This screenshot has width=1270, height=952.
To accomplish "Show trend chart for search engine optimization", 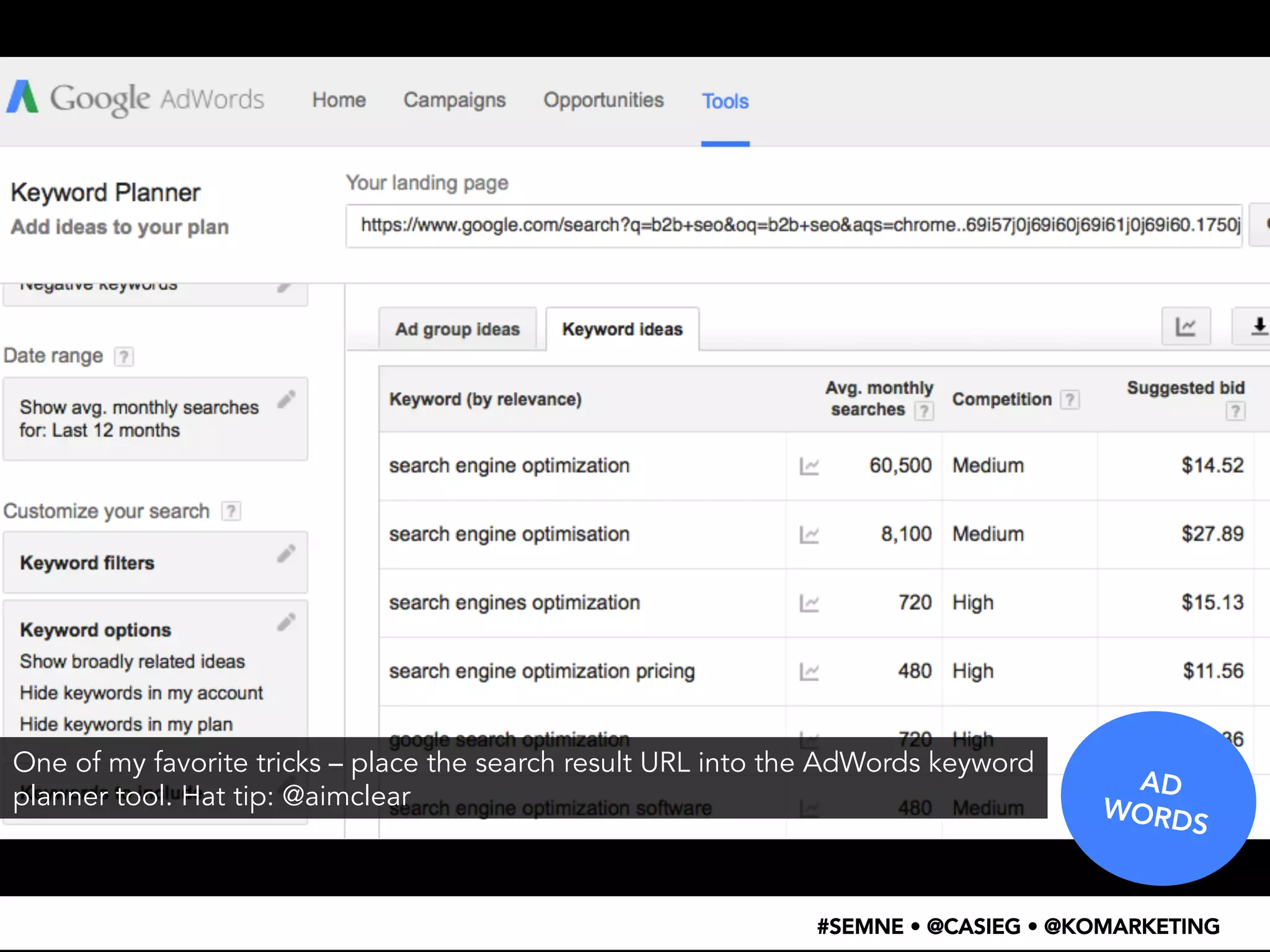I will pos(809,466).
